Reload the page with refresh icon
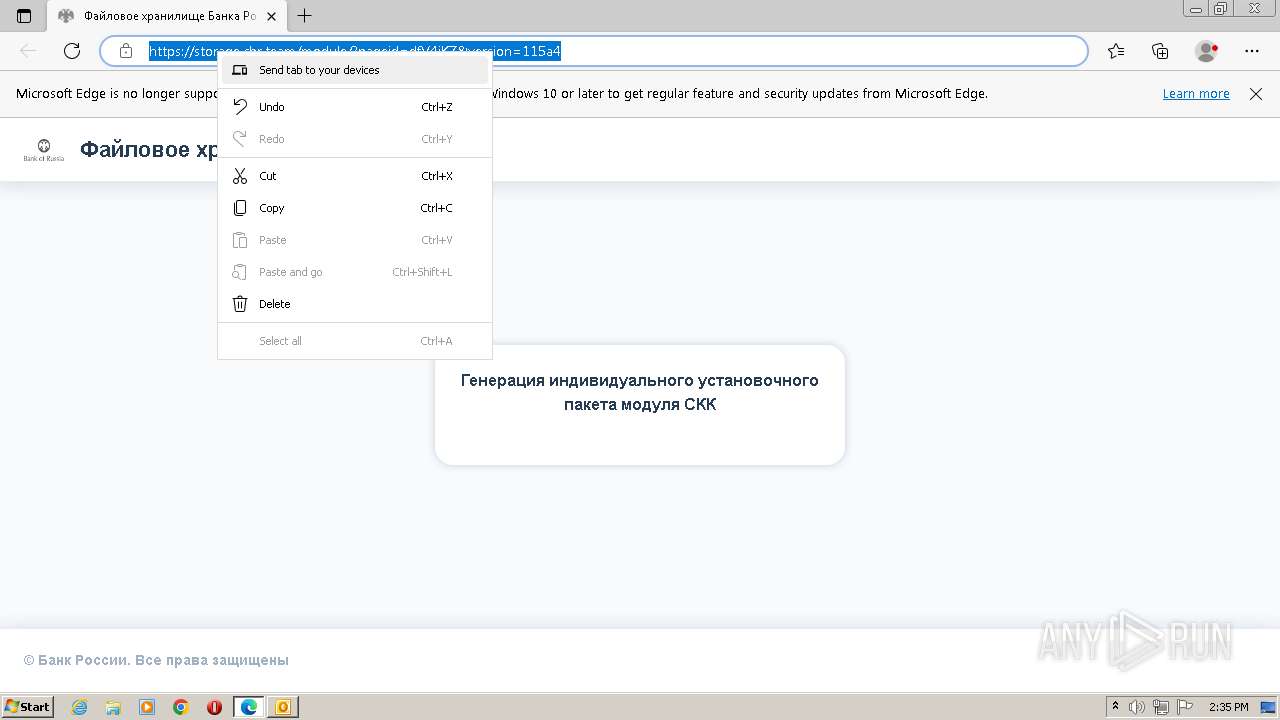 click(x=72, y=51)
